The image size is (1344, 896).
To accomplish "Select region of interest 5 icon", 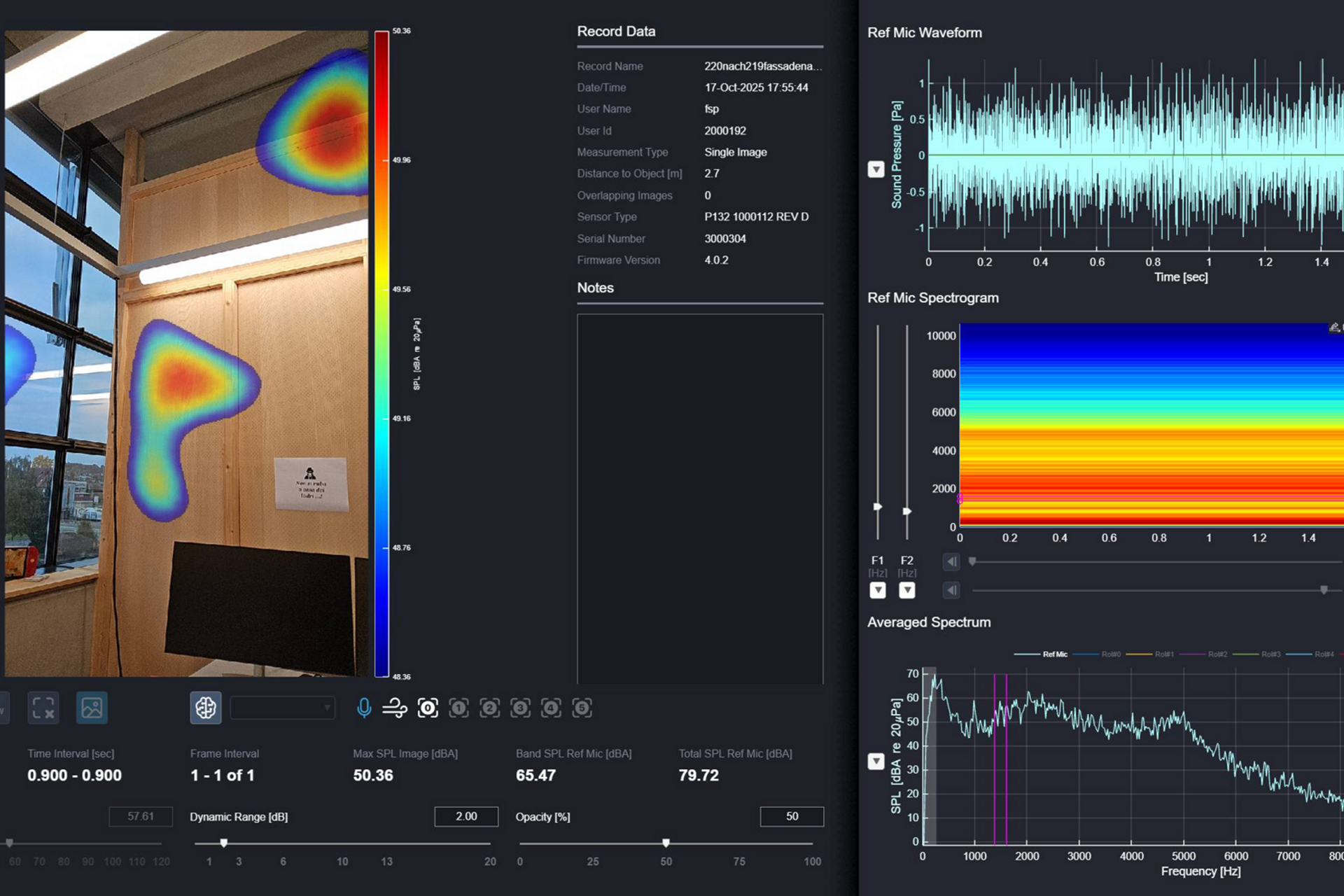I will pyautogui.click(x=582, y=708).
